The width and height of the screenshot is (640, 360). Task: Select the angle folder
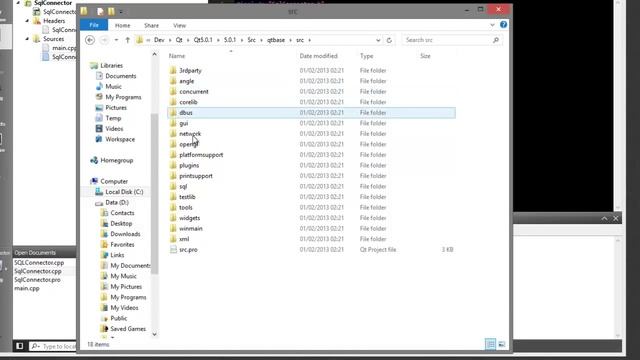point(187,81)
